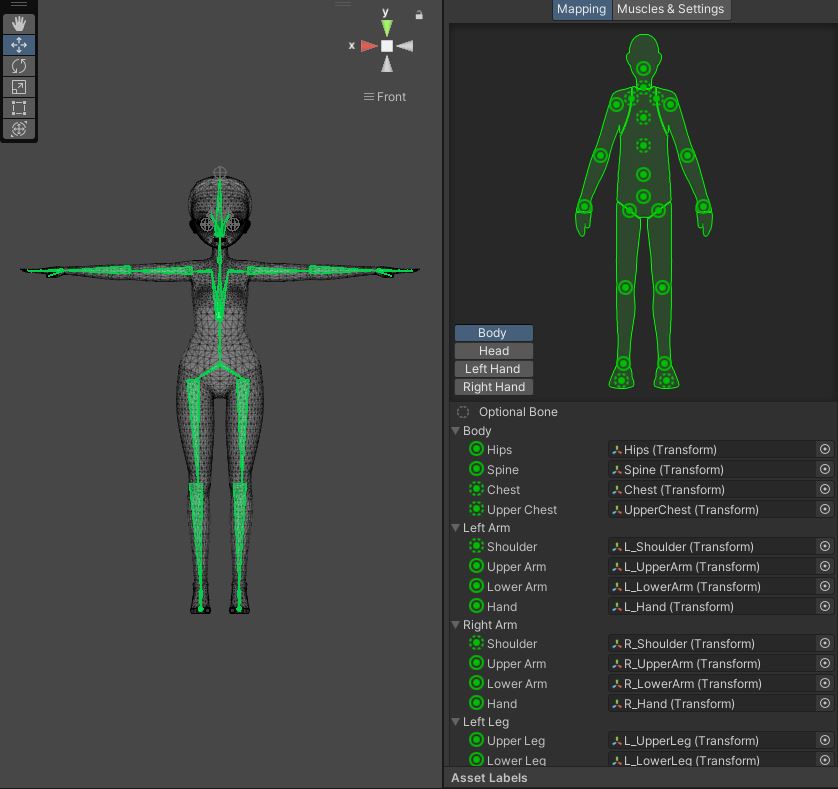Select the Rect transform tool
This screenshot has height=789, width=838.
19,108
